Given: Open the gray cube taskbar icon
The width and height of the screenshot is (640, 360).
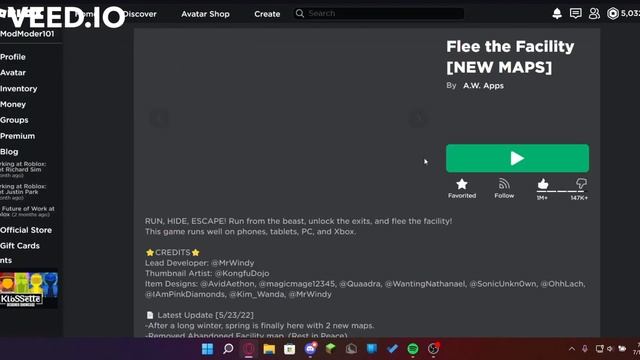Looking at the screenshot, I should tap(351, 349).
